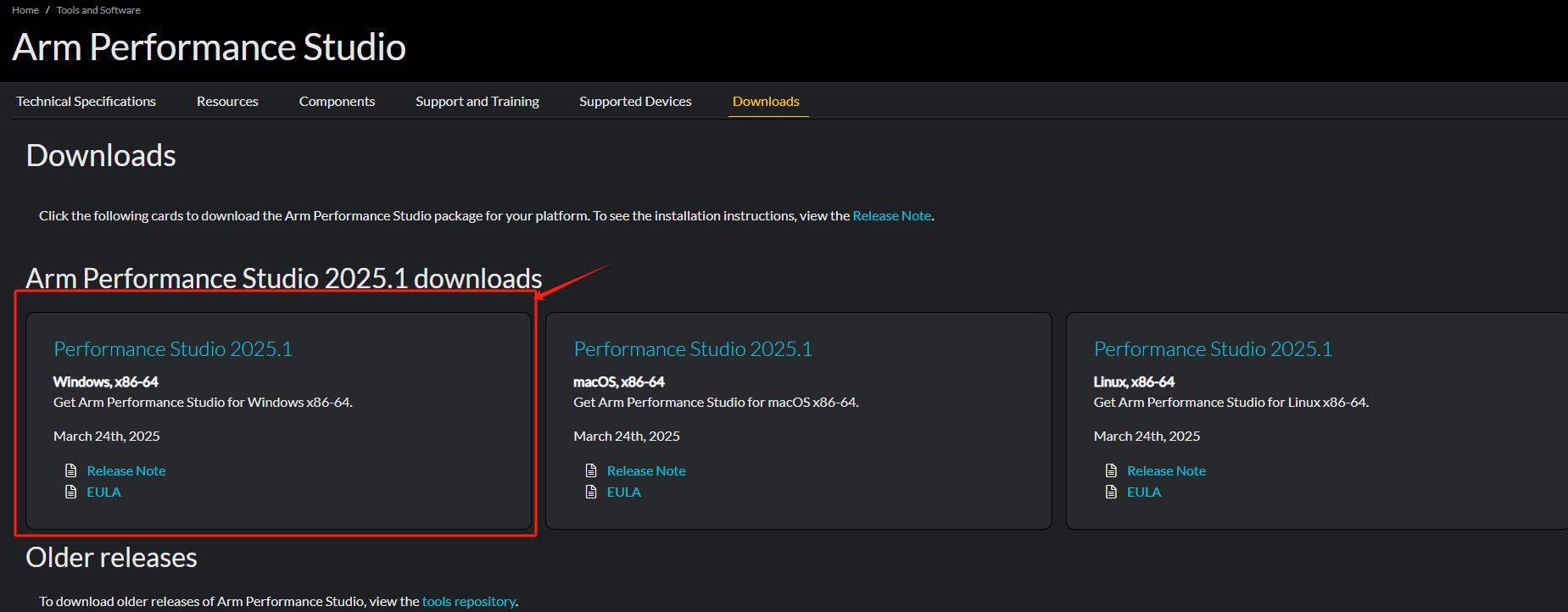Click 'Get Arm Performance Studio for Linux x86-64.' text
This screenshot has height=612, width=1568.
pos(1231,402)
